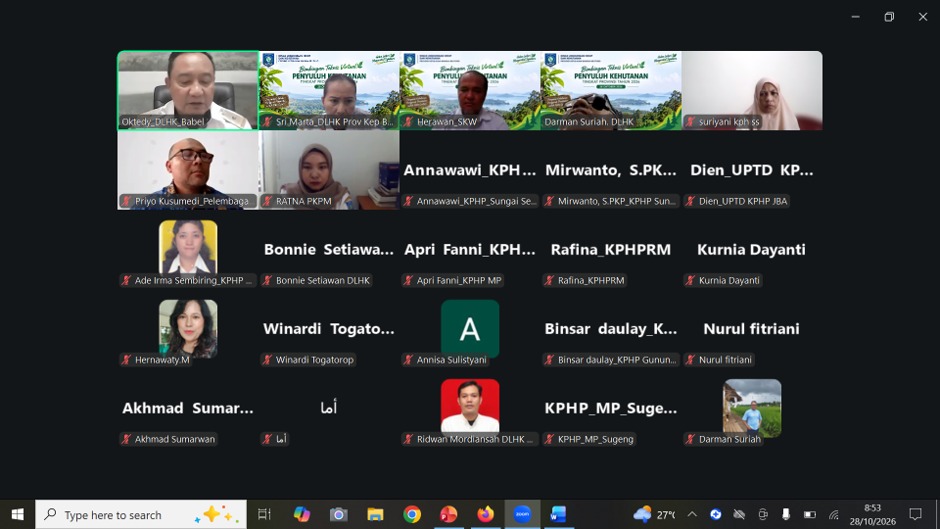Click the blue Meet Now tray icon
940x529 pixels.
click(715, 514)
